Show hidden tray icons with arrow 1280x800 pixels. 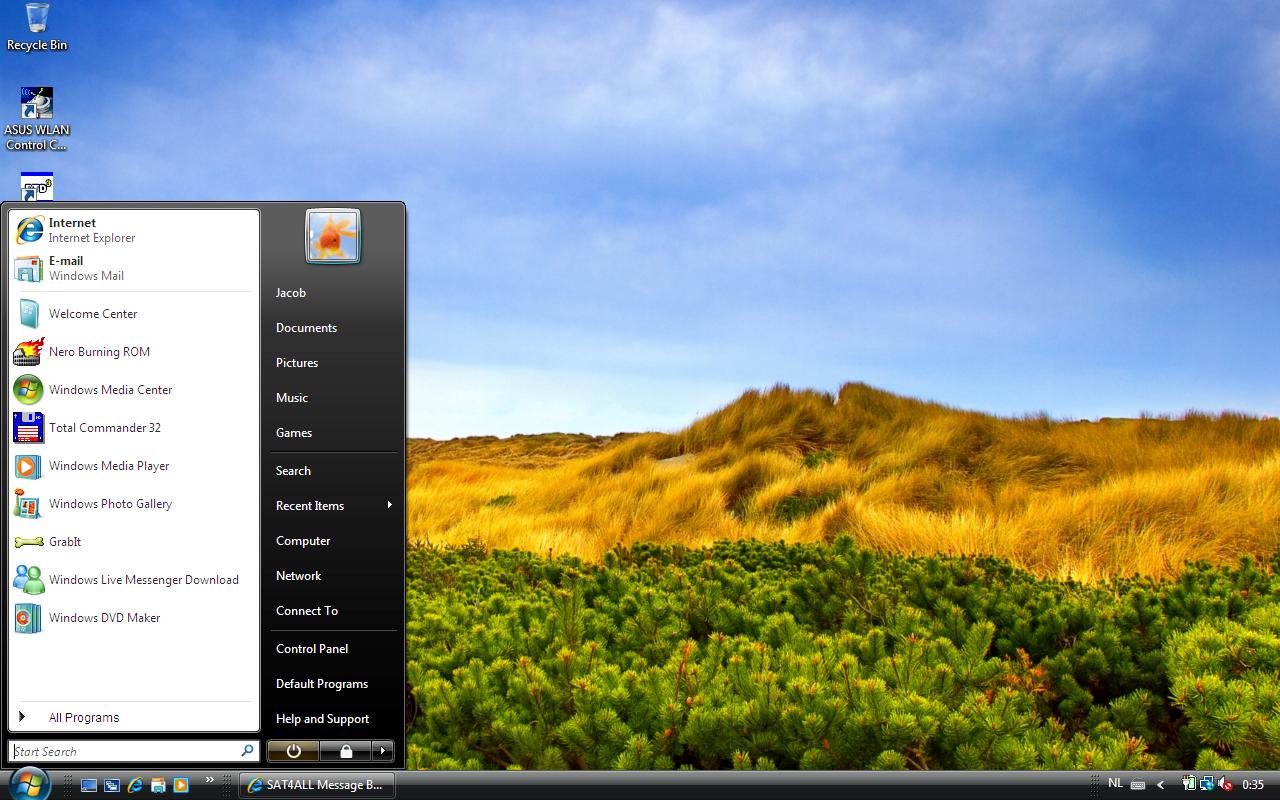point(1161,785)
